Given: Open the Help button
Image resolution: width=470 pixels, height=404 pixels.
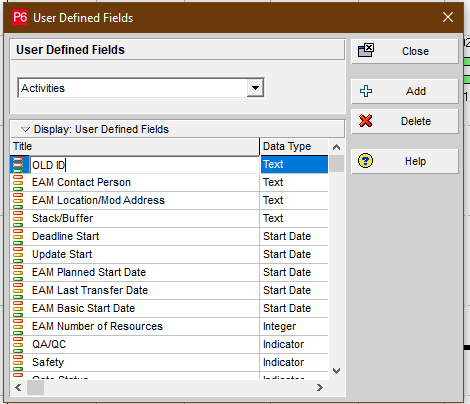Looking at the screenshot, I should [x=405, y=161].
